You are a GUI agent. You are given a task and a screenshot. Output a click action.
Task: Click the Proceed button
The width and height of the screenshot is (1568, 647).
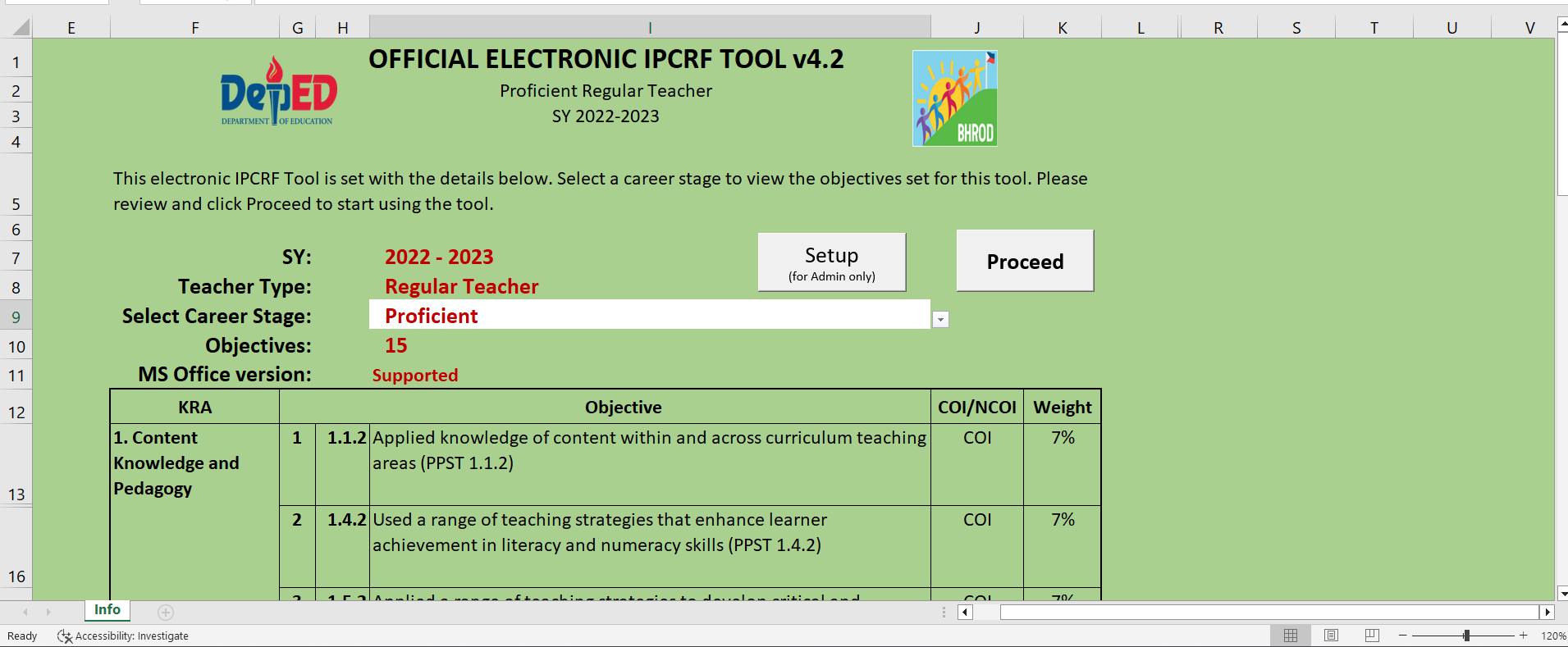point(1025,261)
